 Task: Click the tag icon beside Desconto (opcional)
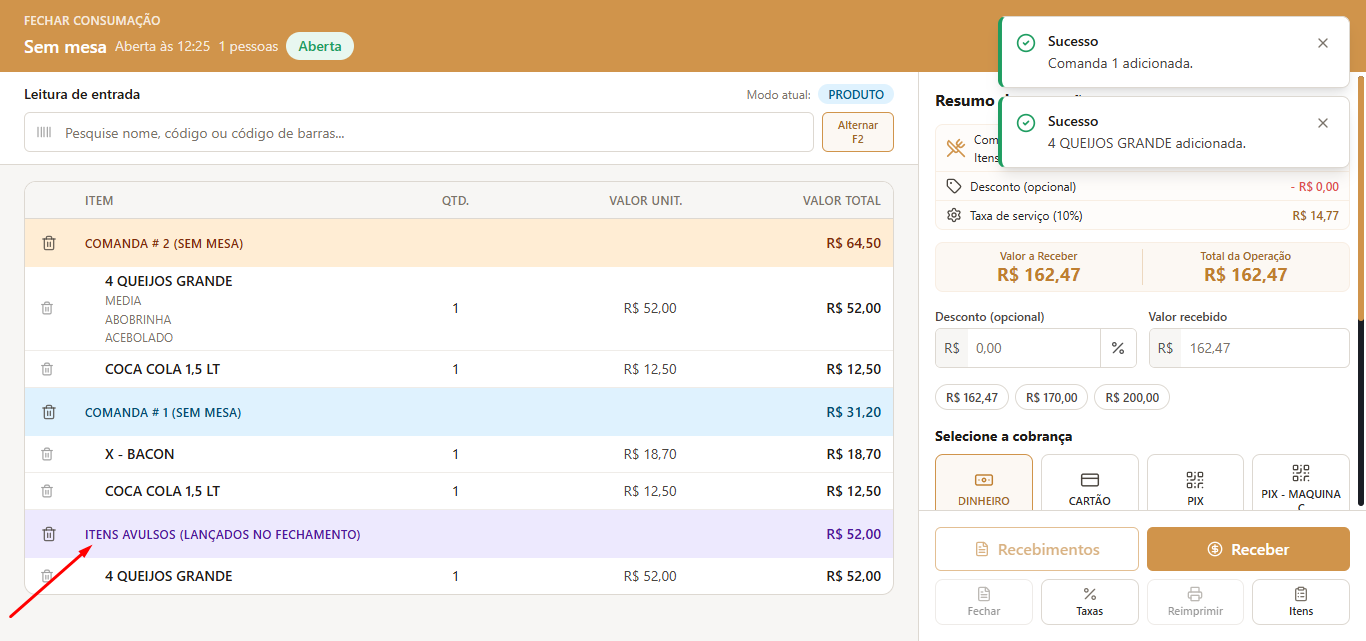coord(954,186)
